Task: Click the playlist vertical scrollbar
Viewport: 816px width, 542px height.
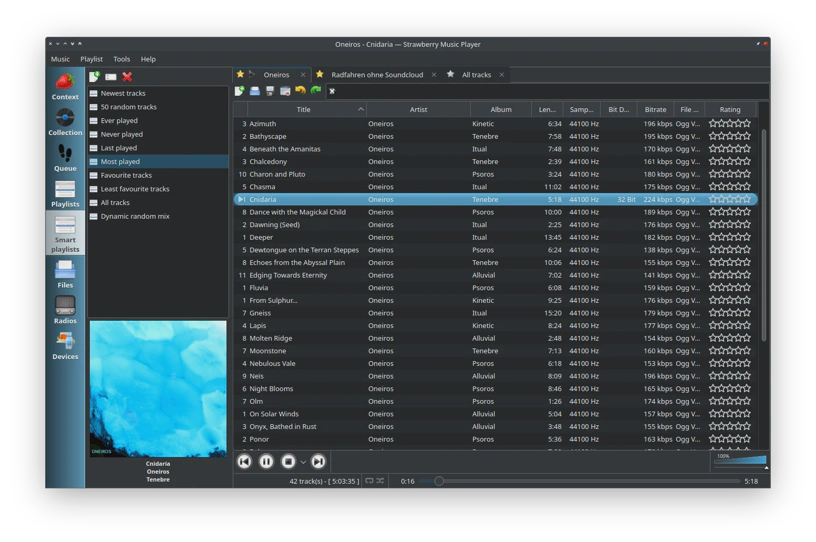Action: [764, 234]
